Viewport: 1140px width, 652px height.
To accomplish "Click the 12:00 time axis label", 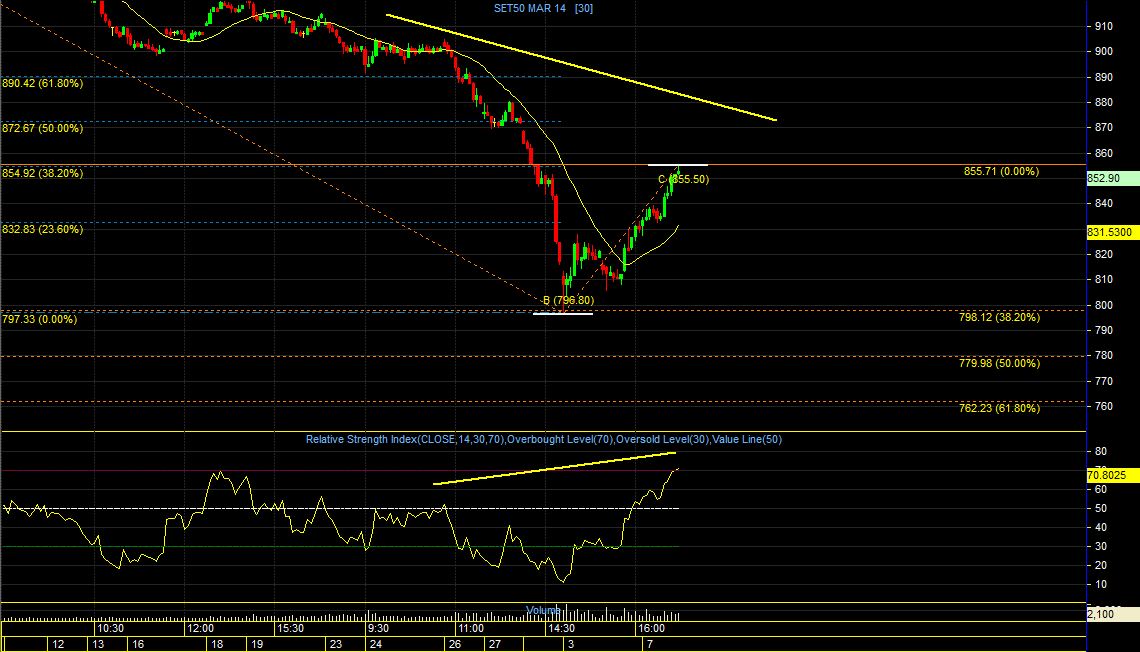I will click(200, 629).
